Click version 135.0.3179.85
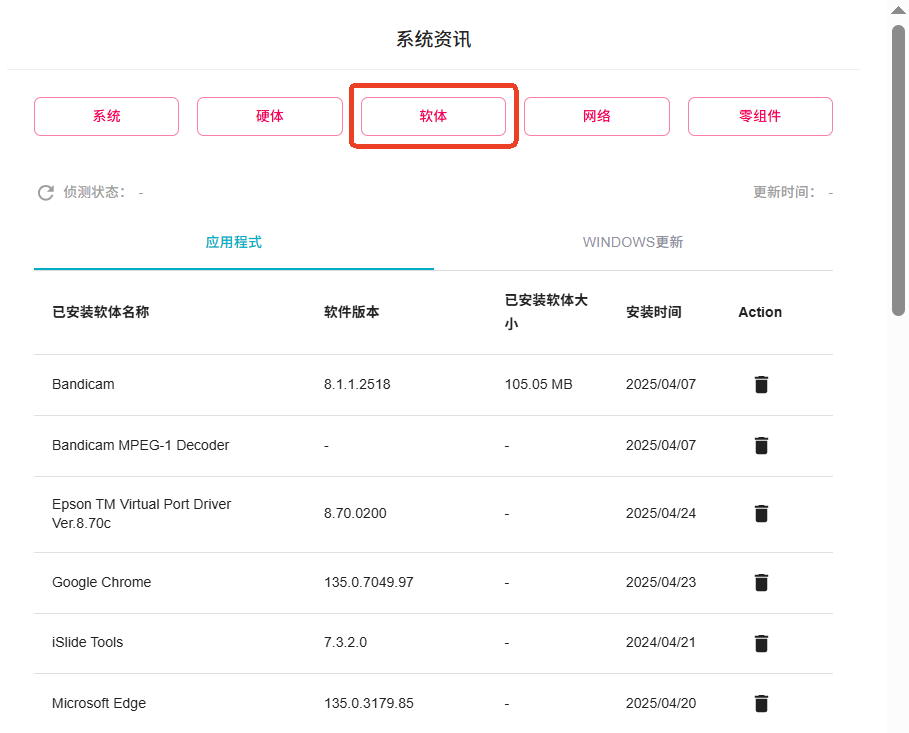 tap(369, 703)
